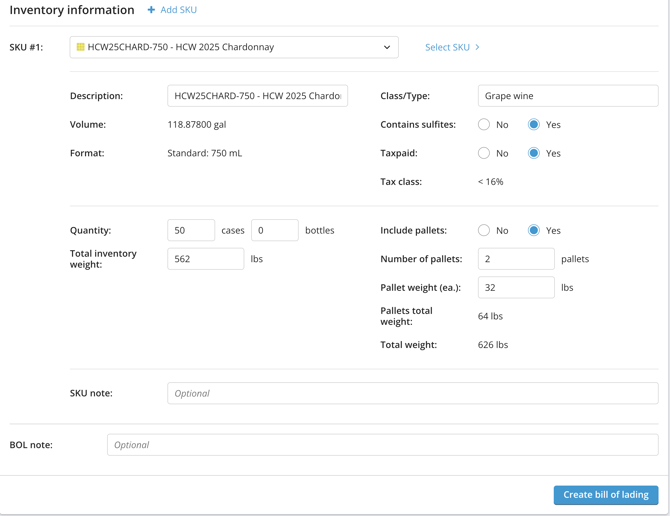Focus the Quantity bottles field
670x516 pixels.
pos(275,230)
